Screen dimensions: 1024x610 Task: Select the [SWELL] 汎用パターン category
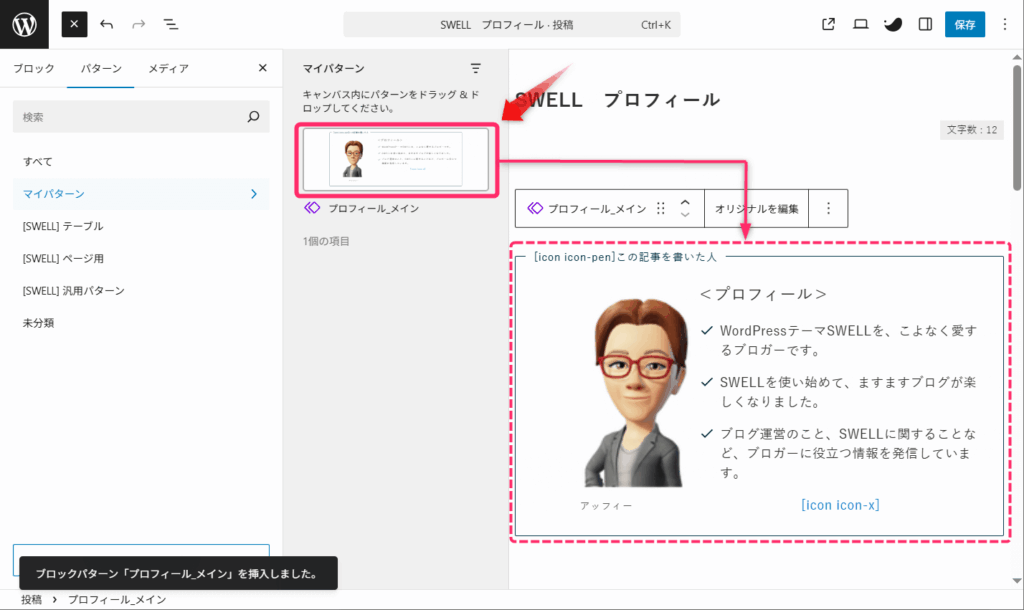pos(141,291)
